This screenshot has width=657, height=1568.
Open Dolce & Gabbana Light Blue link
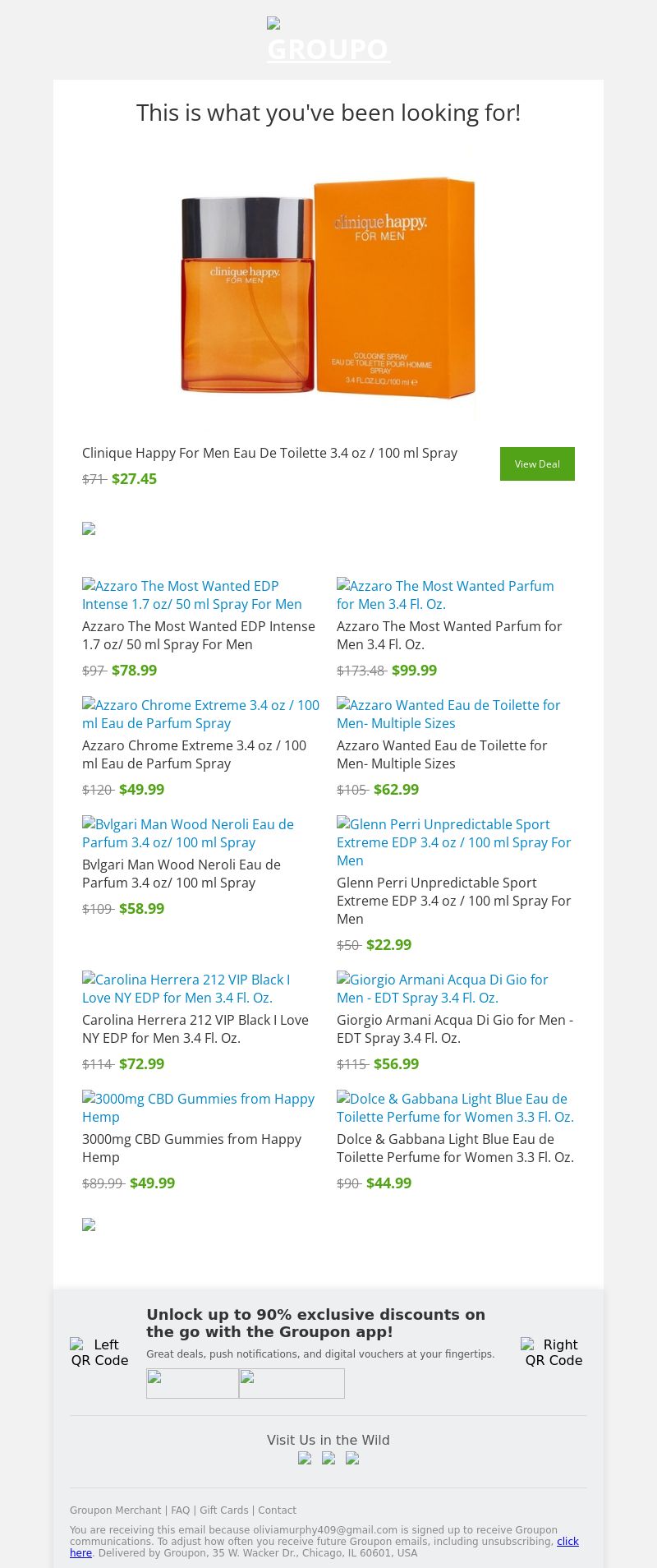pyautogui.click(x=455, y=1108)
